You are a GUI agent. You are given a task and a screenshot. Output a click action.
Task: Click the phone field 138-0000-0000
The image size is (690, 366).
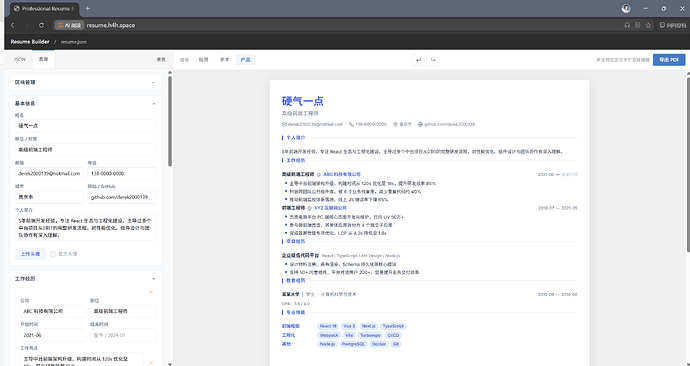pyautogui.click(x=122, y=173)
